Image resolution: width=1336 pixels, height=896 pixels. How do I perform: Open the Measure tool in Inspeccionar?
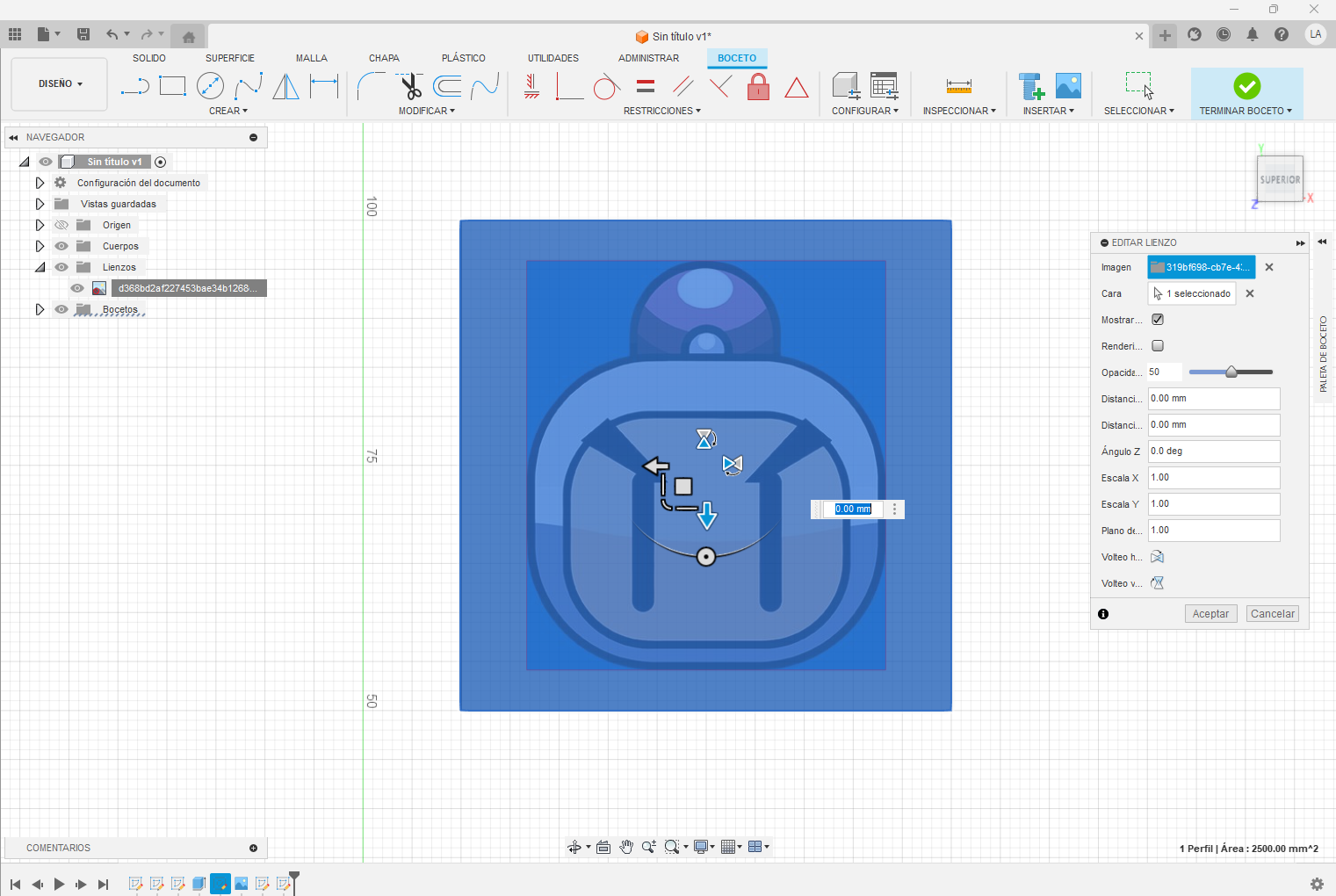point(958,86)
